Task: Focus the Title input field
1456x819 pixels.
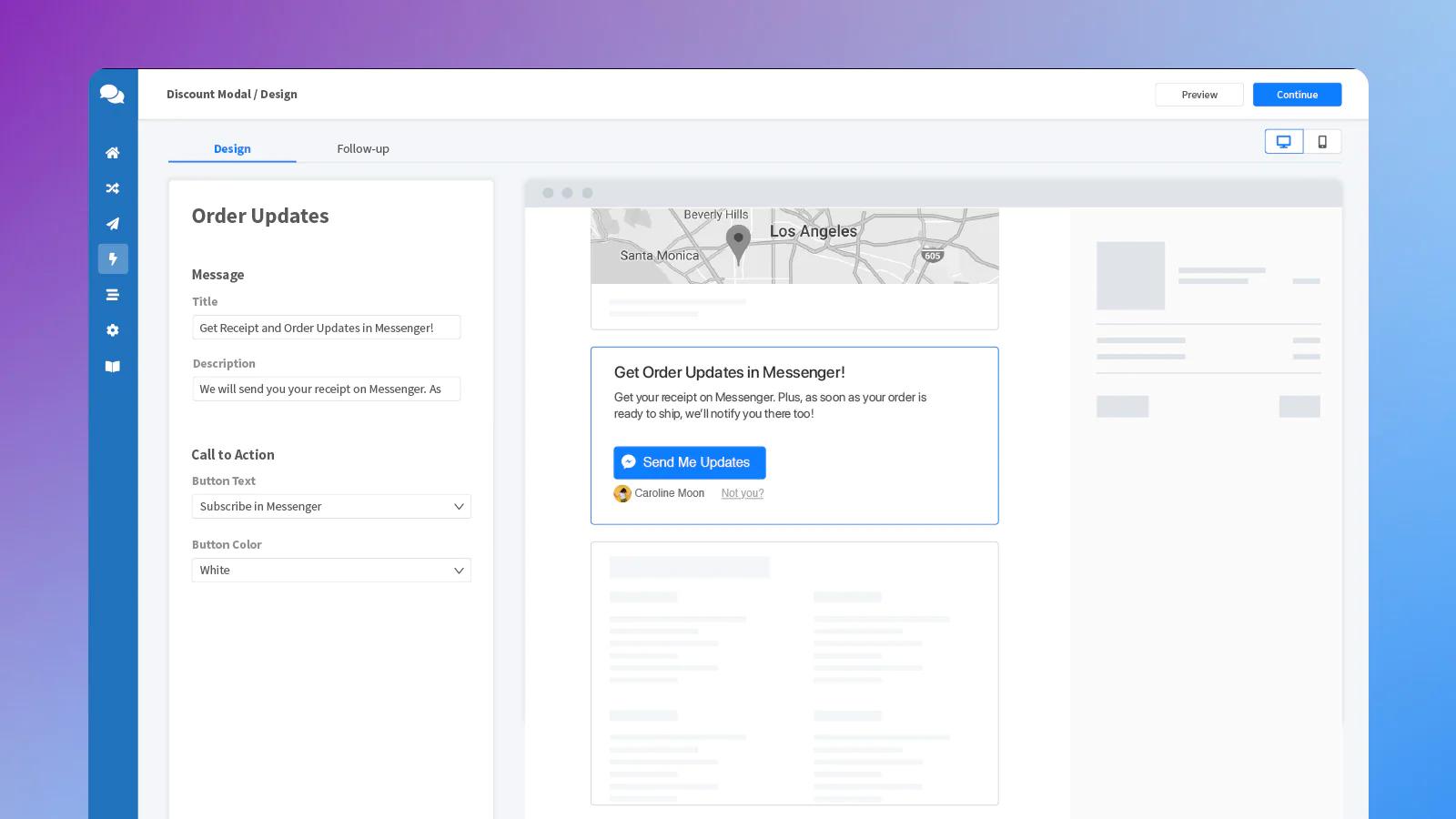Action: pos(327,328)
